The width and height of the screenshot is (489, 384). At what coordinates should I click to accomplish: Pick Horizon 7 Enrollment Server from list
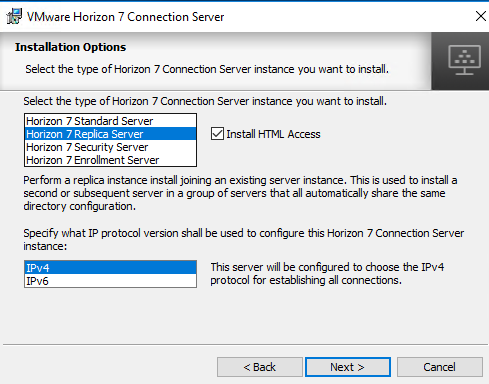tap(110, 160)
